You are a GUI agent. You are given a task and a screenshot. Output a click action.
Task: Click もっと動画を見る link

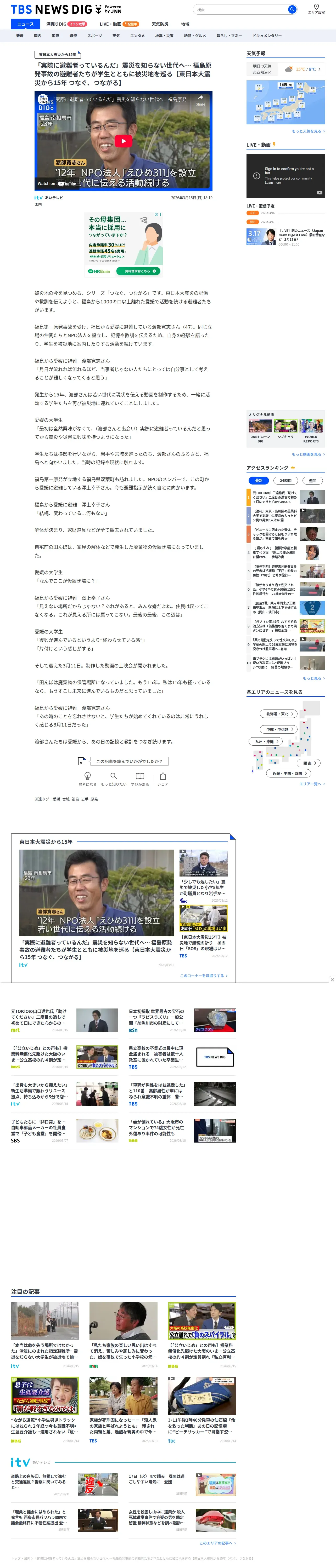pyautogui.click(x=308, y=454)
